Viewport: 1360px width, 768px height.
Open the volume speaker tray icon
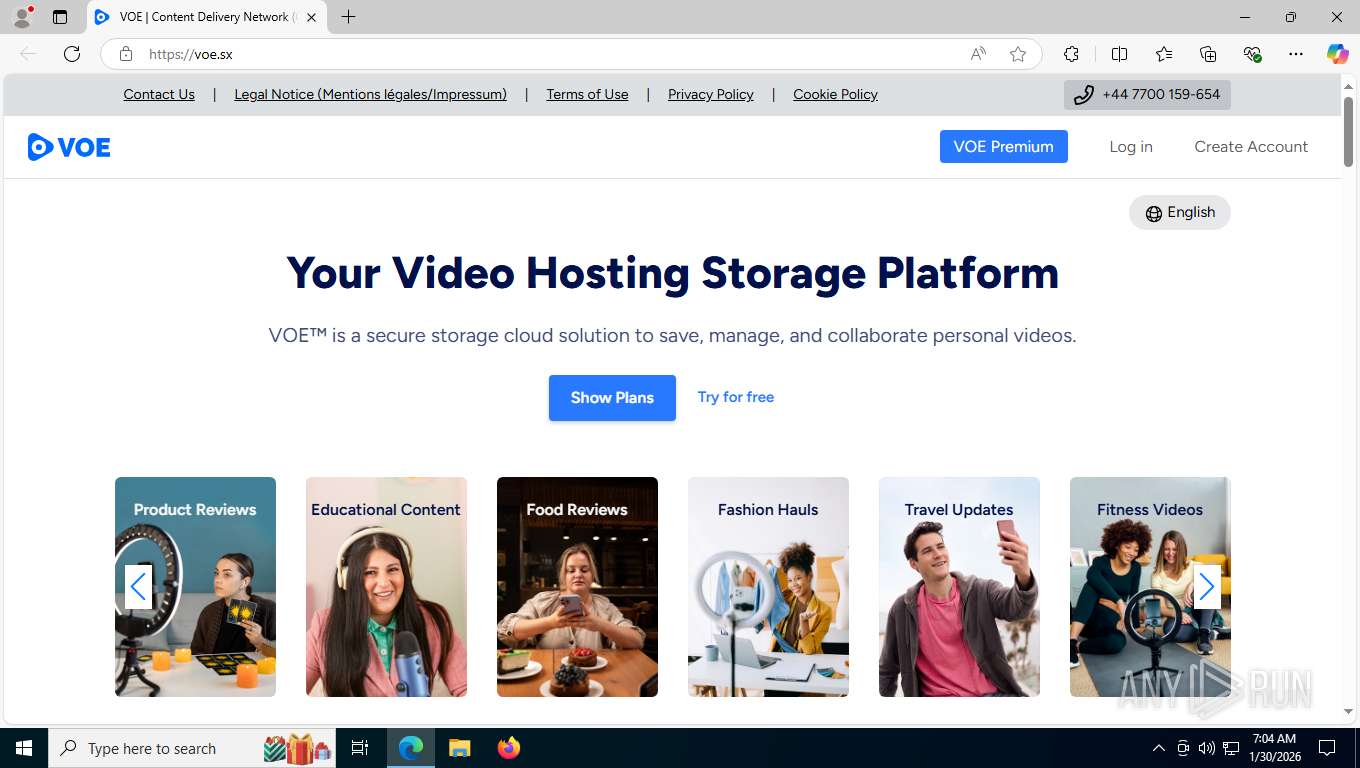(1207, 748)
